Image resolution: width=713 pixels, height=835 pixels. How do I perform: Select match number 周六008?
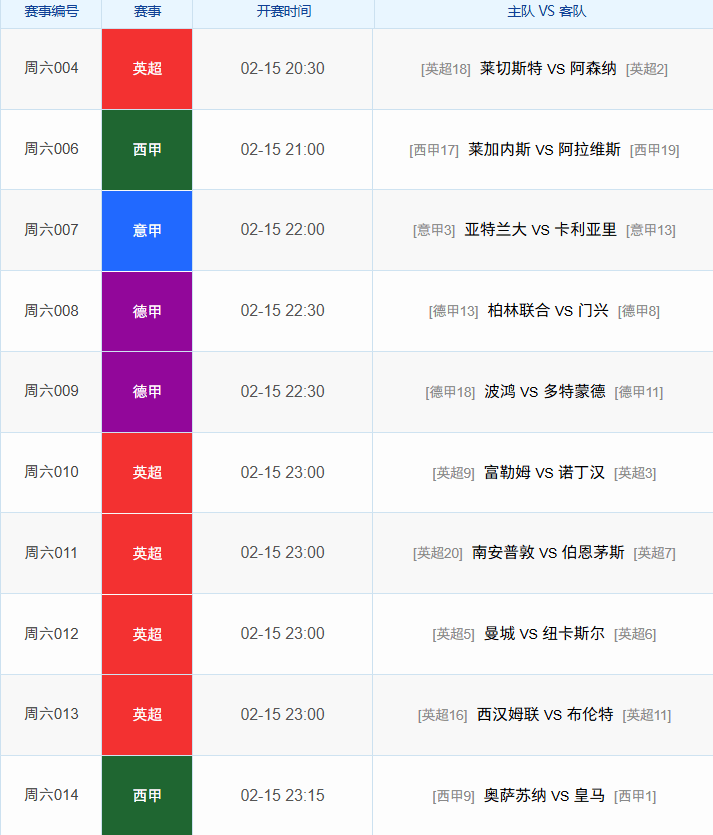coord(51,311)
